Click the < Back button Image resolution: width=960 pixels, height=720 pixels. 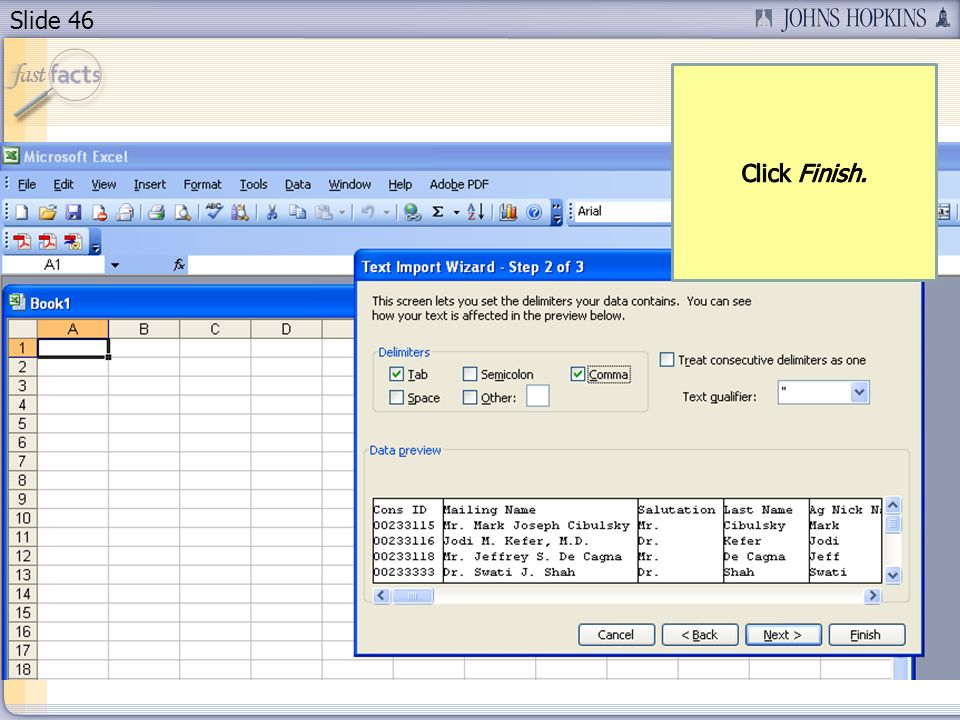coord(700,635)
